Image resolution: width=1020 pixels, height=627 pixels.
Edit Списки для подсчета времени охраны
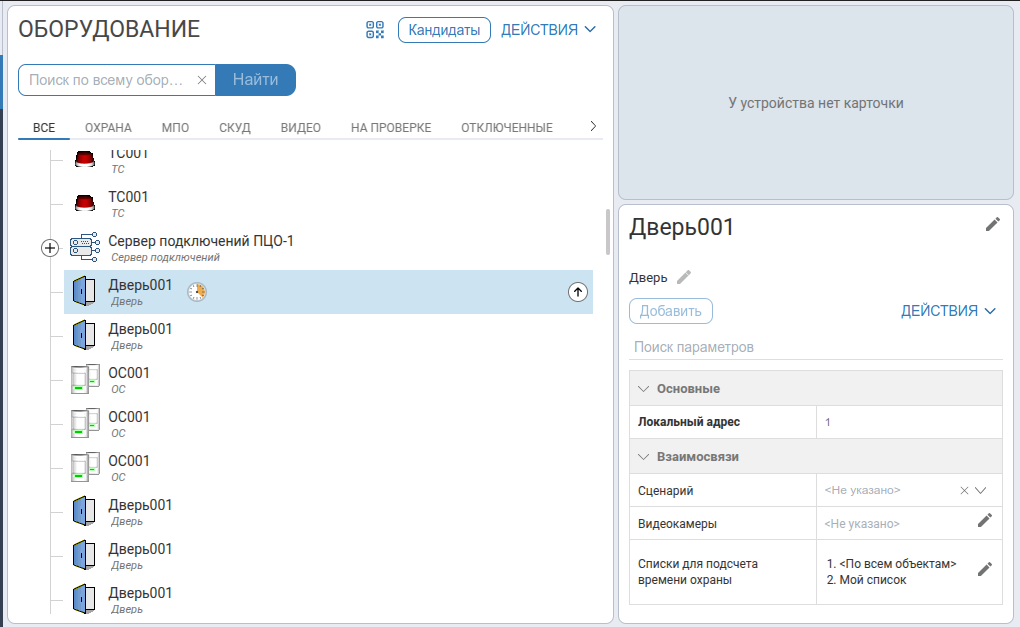tap(984, 569)
